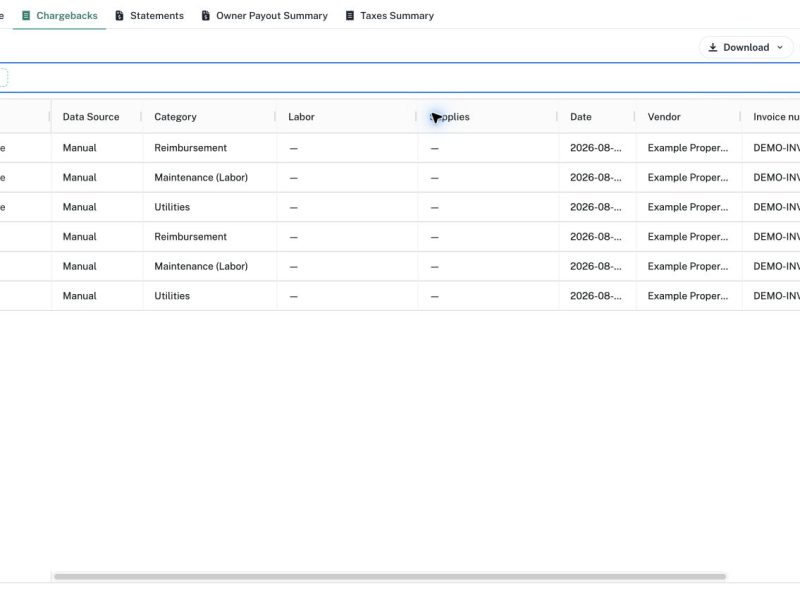The height and width of the screenshot is (600, 800).
Task: Click Manual data source in last row
Action: point(80,296)
